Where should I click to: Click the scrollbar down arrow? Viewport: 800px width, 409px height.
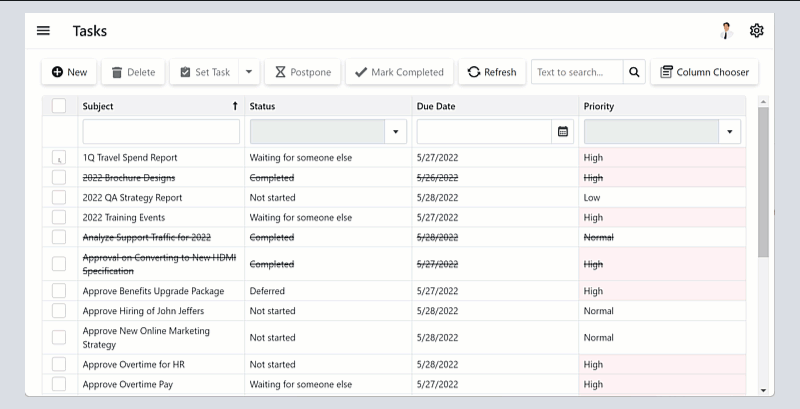(763, 391)
